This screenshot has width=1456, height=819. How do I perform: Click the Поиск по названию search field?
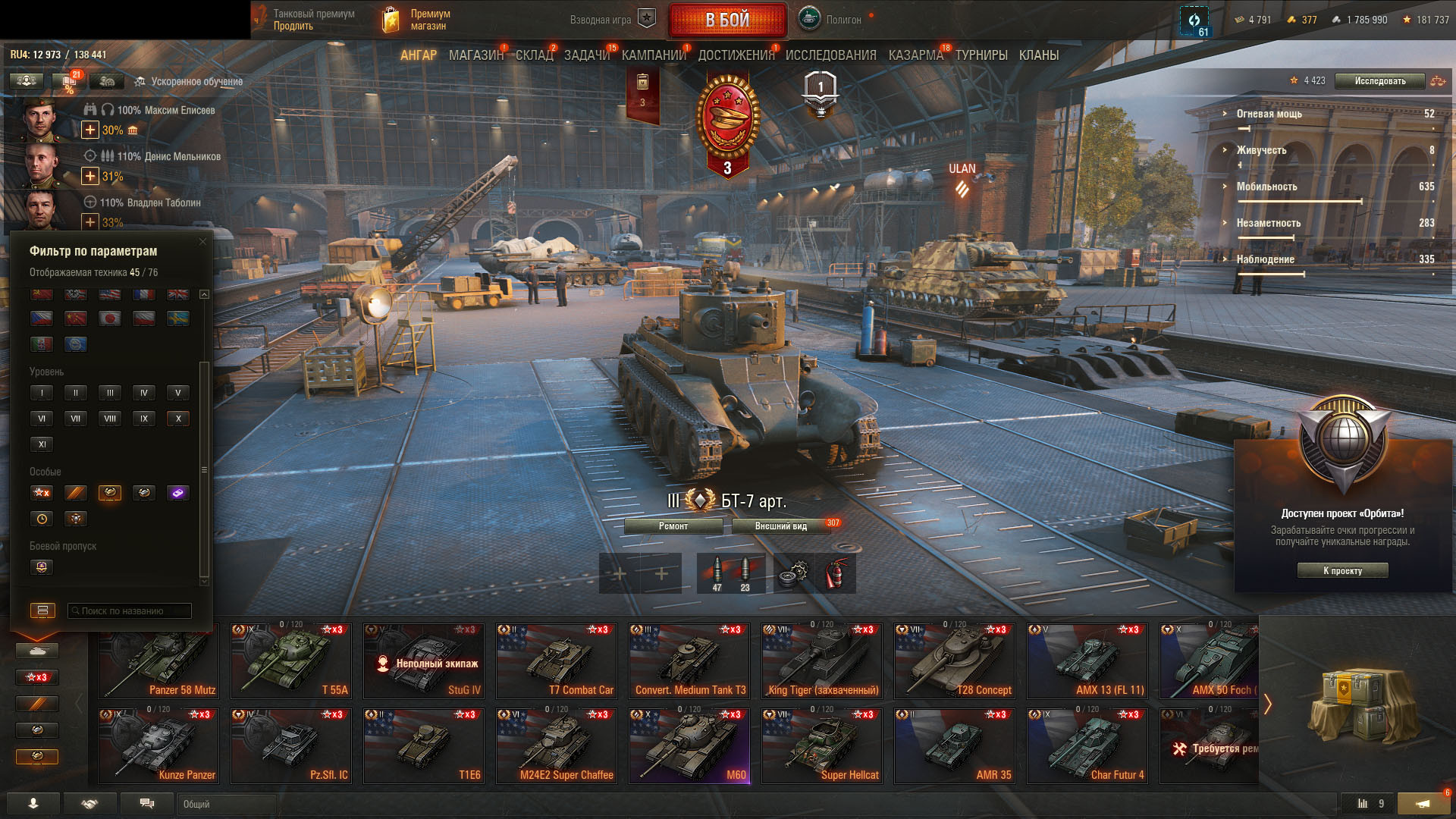pos(130,610)
